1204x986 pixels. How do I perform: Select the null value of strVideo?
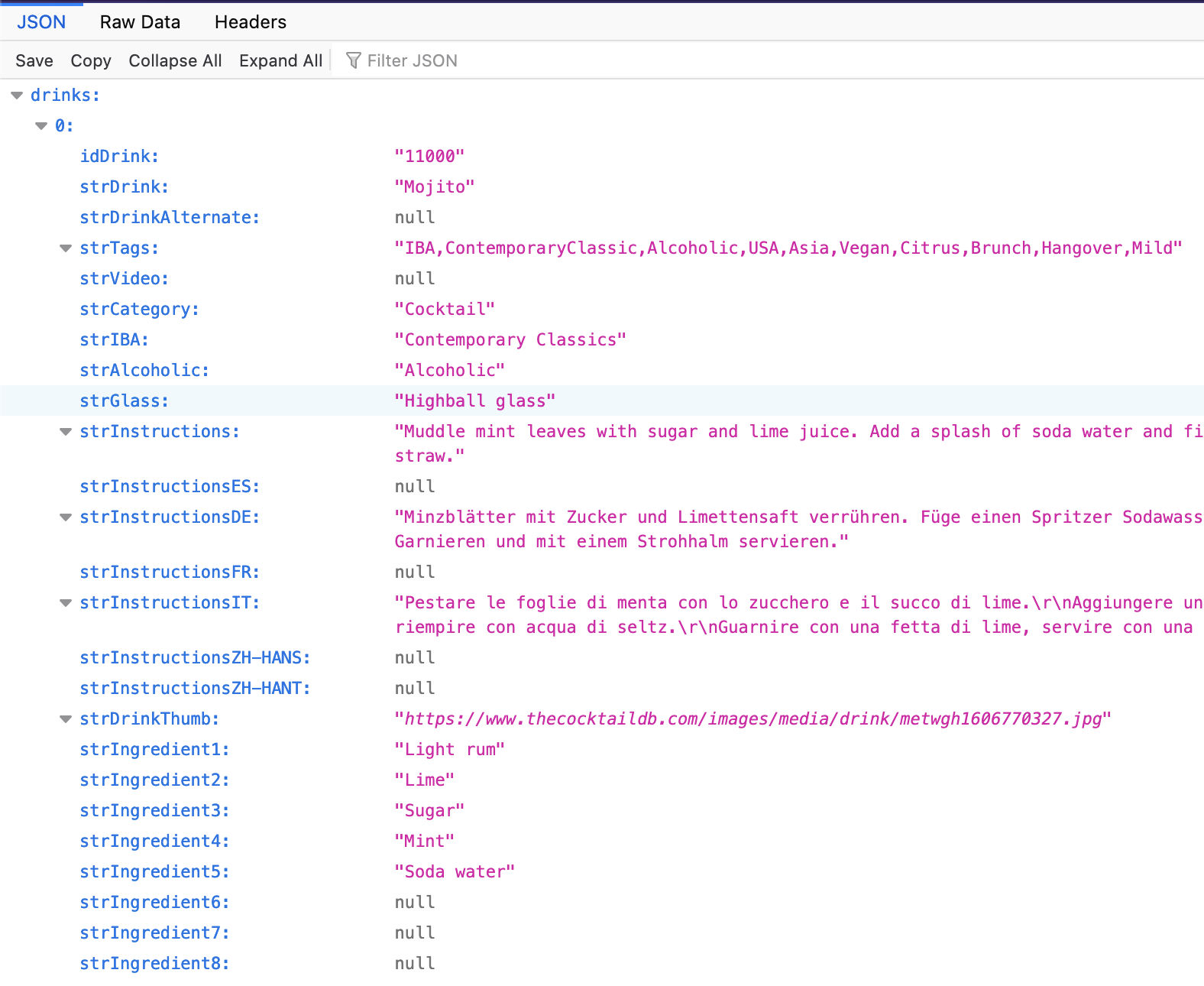415,278
